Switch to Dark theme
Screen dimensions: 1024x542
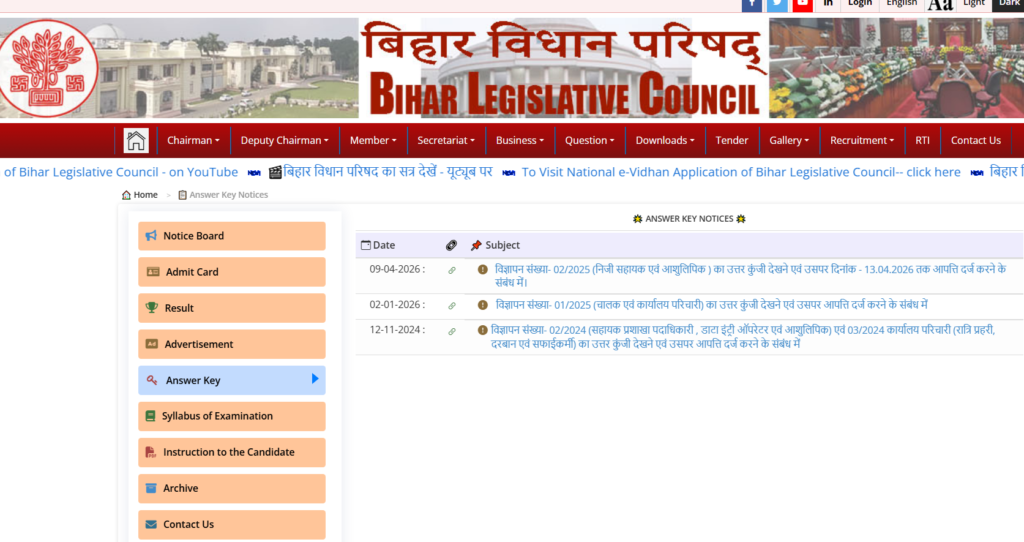(1008, 4)
